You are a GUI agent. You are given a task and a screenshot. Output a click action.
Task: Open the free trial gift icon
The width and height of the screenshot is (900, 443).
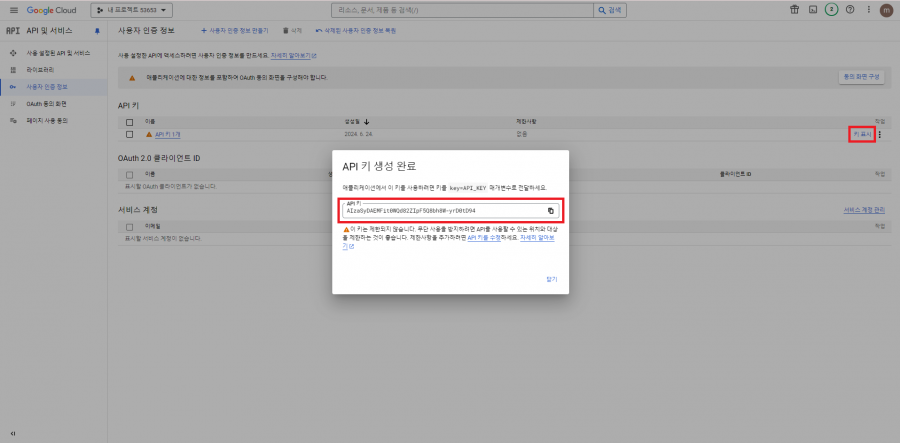[x=795, y=10]
